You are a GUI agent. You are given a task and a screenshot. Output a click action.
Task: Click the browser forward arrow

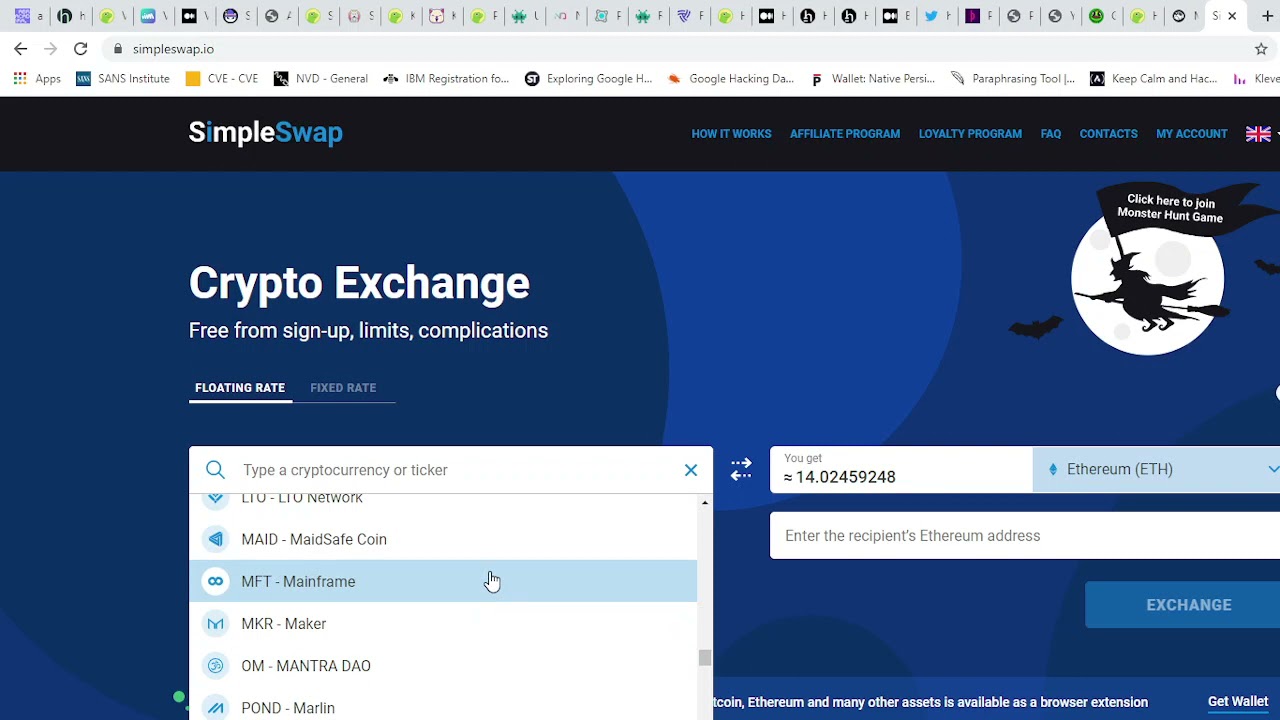pos(51,49)
